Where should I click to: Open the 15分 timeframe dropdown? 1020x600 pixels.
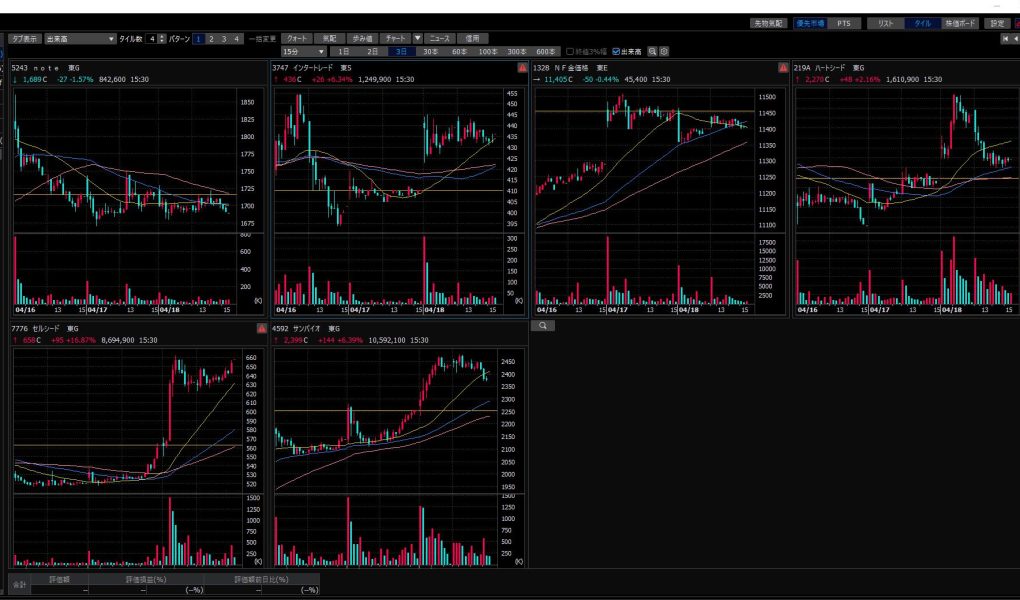(x=304, y=51)
